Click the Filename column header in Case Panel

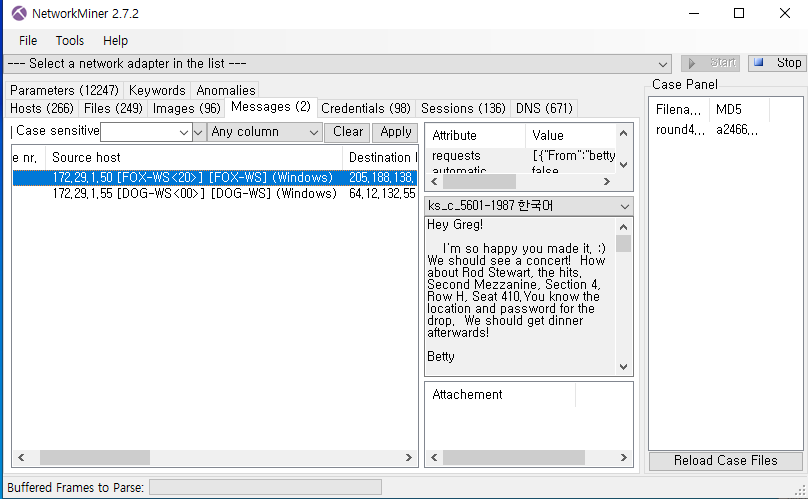click(679, 110)
